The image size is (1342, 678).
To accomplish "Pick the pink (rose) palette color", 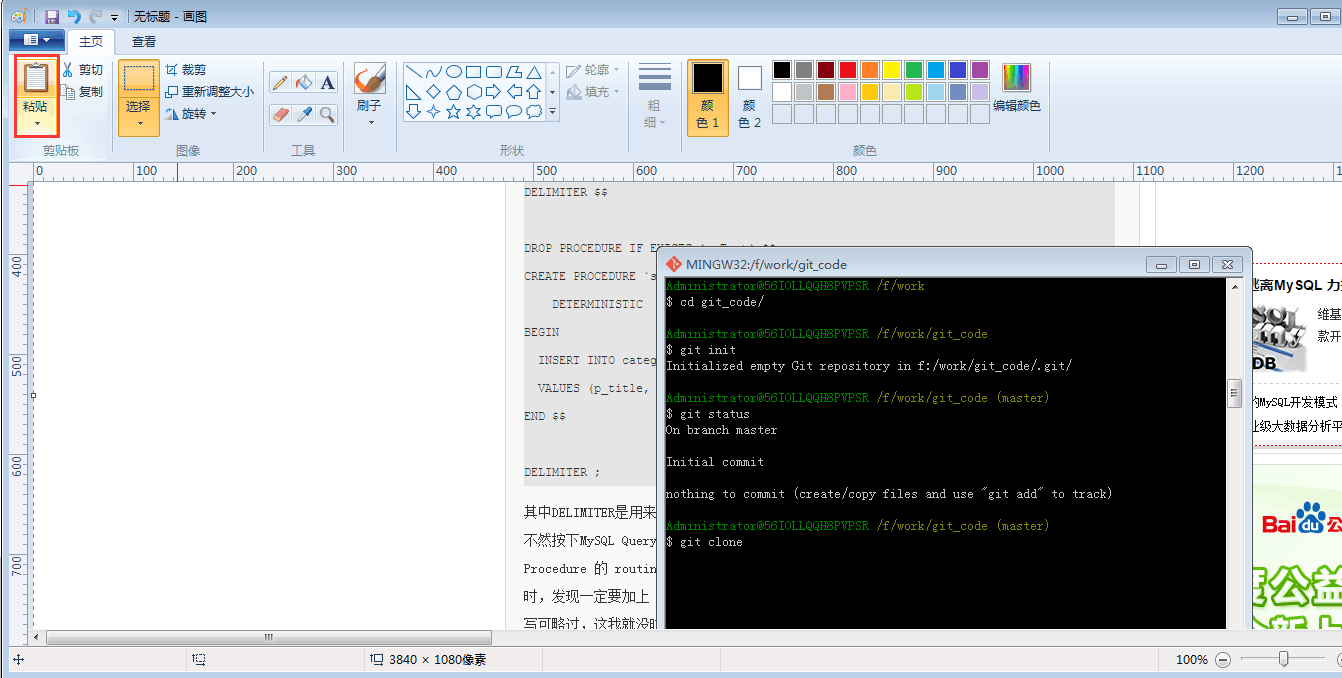I will (x=848, y=92).
